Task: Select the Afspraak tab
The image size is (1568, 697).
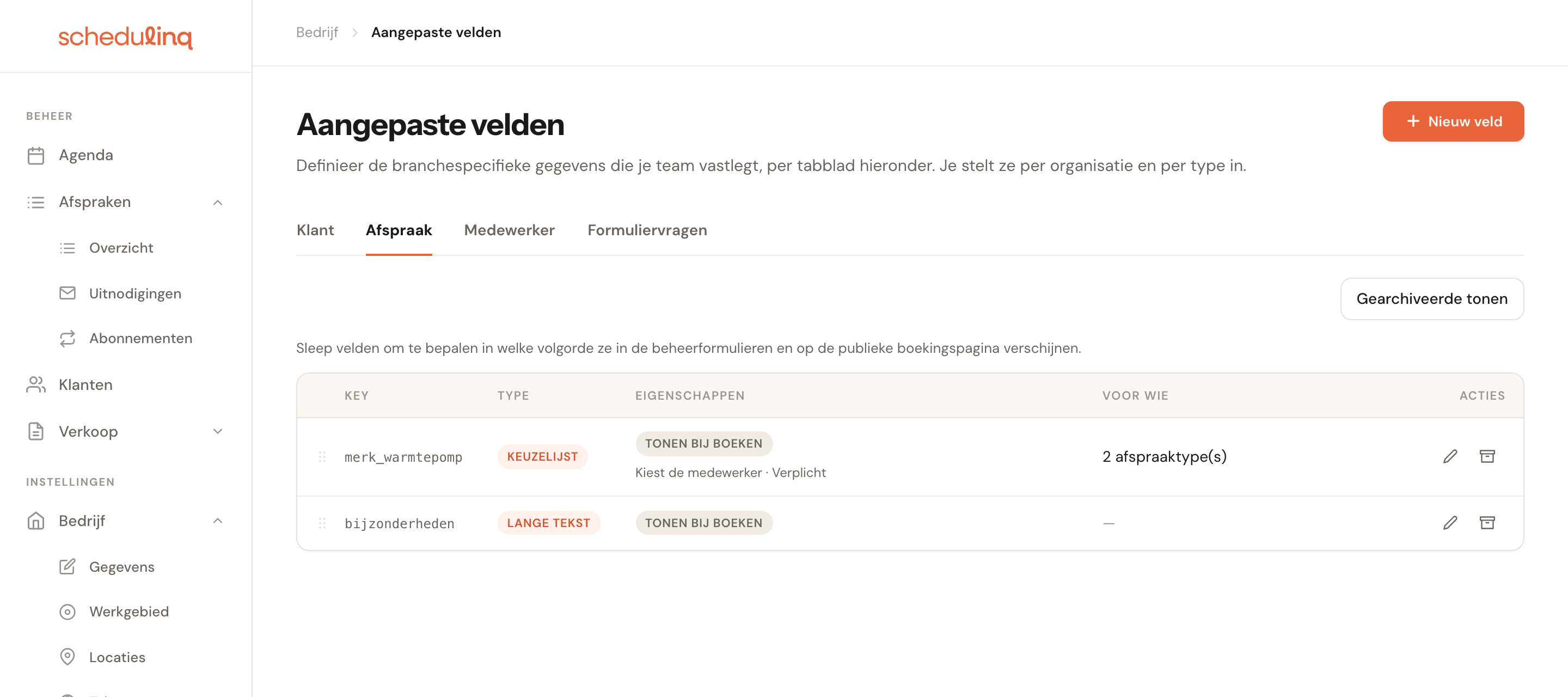Action: click(399, 230)
